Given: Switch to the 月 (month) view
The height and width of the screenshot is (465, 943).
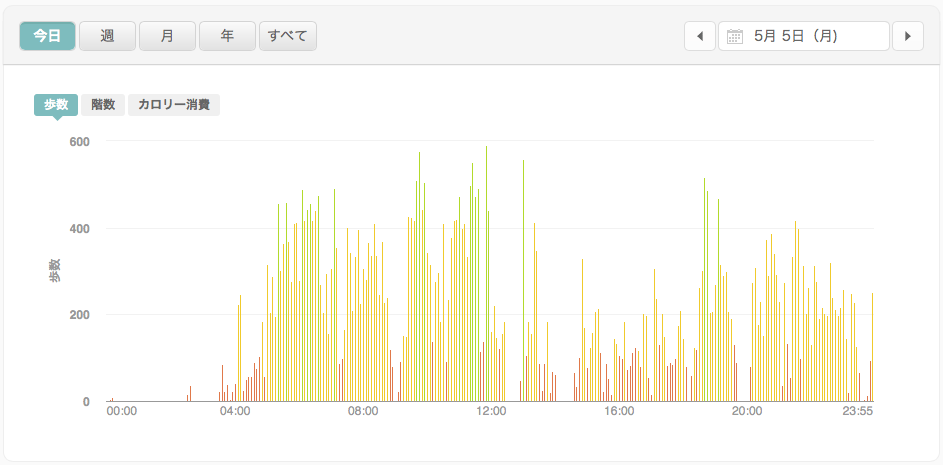Looking at the screenshot, I should point(167,36).
